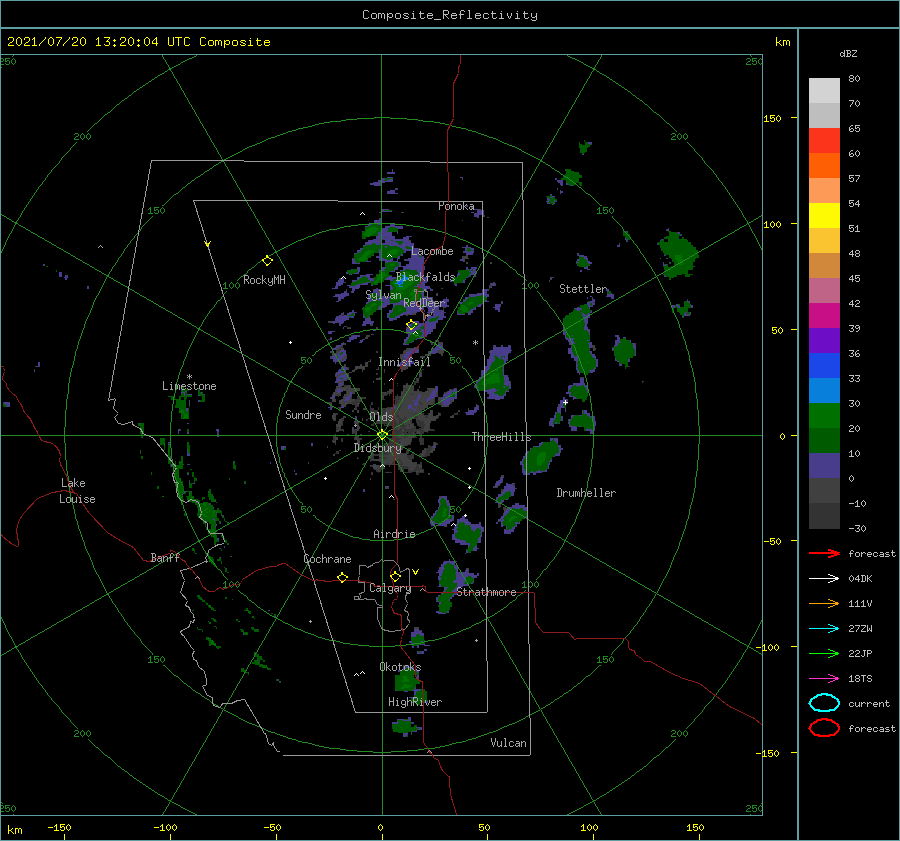Click the dBZ legend heading
Viewport: 900px width, 841px height.
pos(848,53)
